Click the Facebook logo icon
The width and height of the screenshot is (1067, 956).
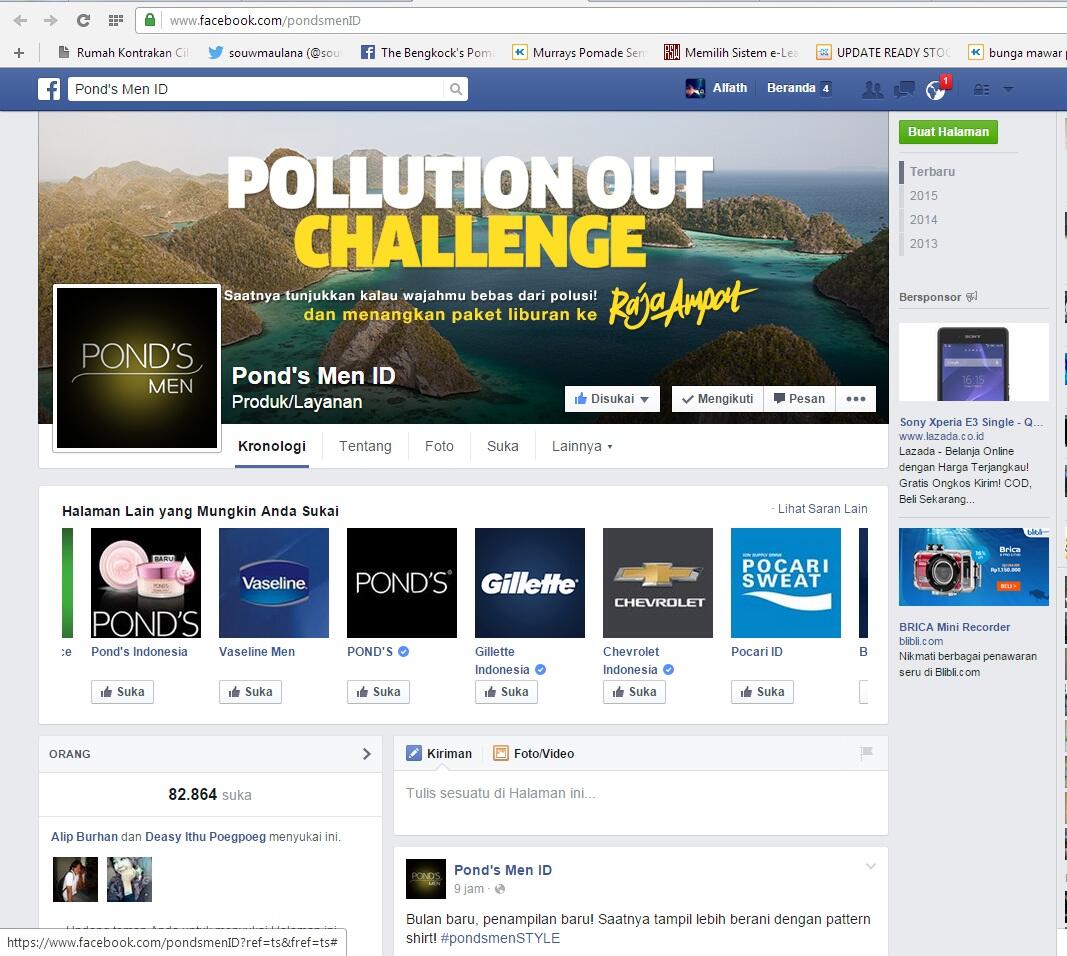[49, 89]
